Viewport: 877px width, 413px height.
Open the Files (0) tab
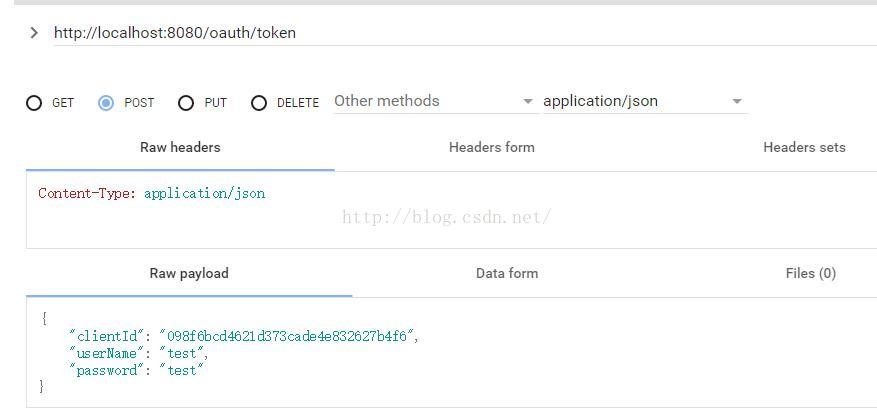coord(810,273)
